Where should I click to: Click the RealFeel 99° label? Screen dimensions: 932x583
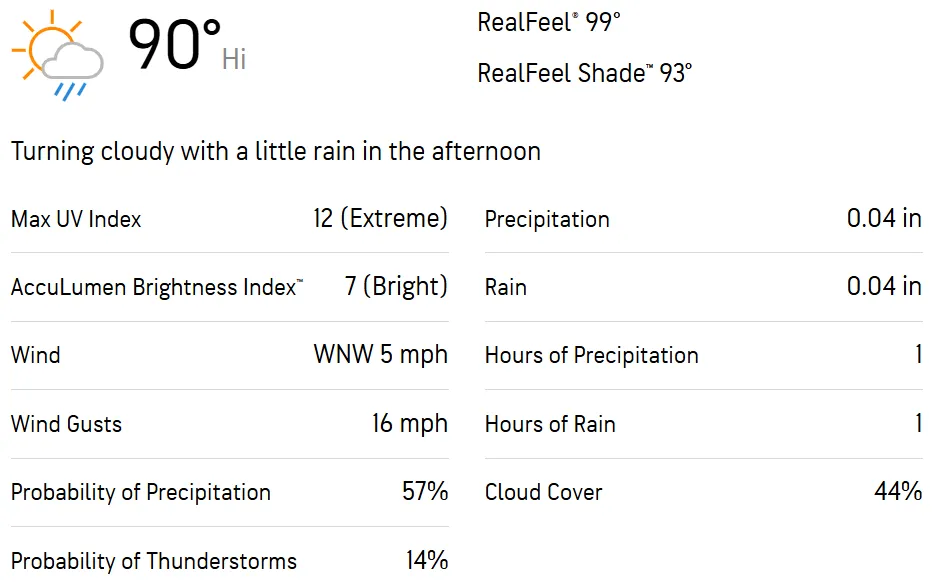point(549,23)
